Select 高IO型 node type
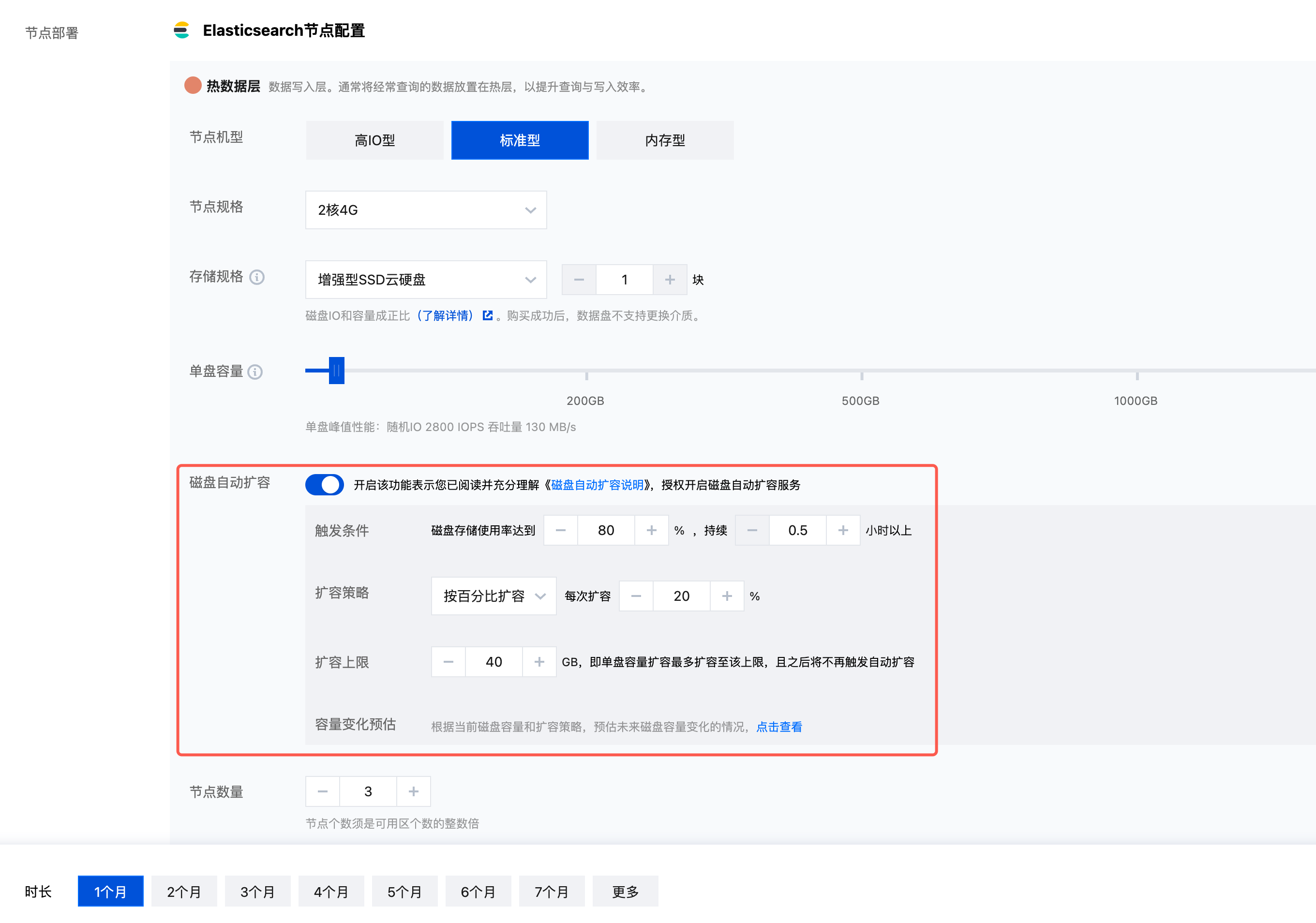 point(374,140)
